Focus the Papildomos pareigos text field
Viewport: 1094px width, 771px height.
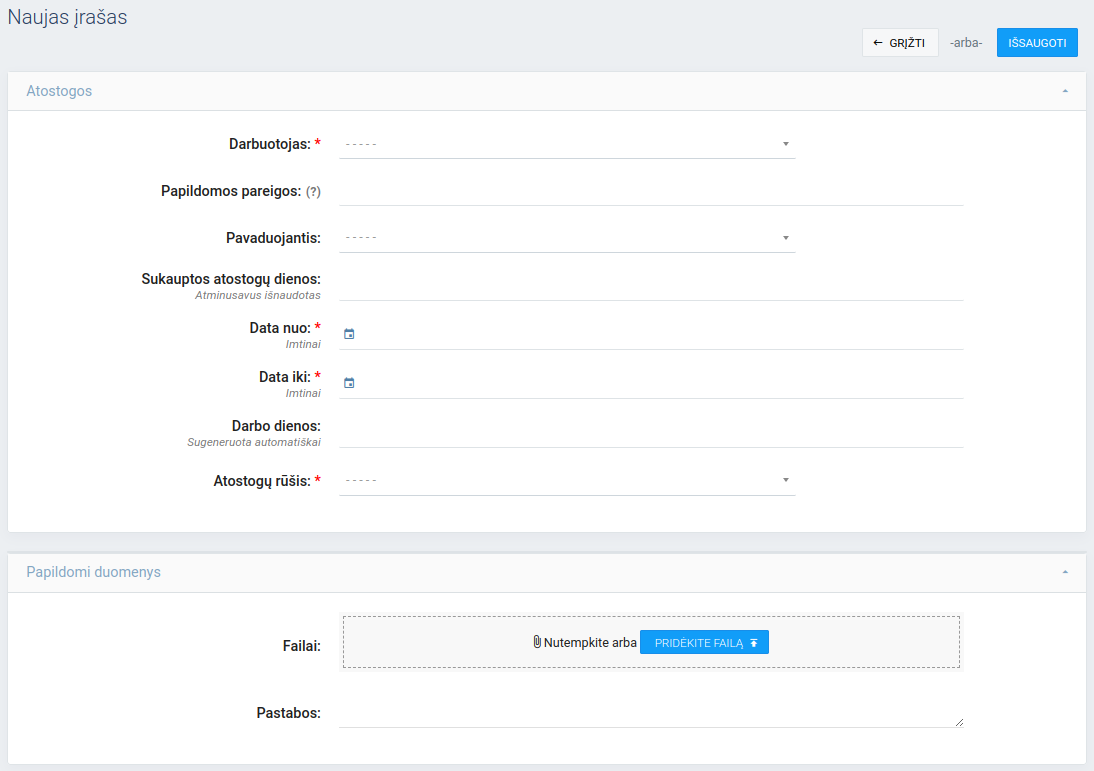650,192
